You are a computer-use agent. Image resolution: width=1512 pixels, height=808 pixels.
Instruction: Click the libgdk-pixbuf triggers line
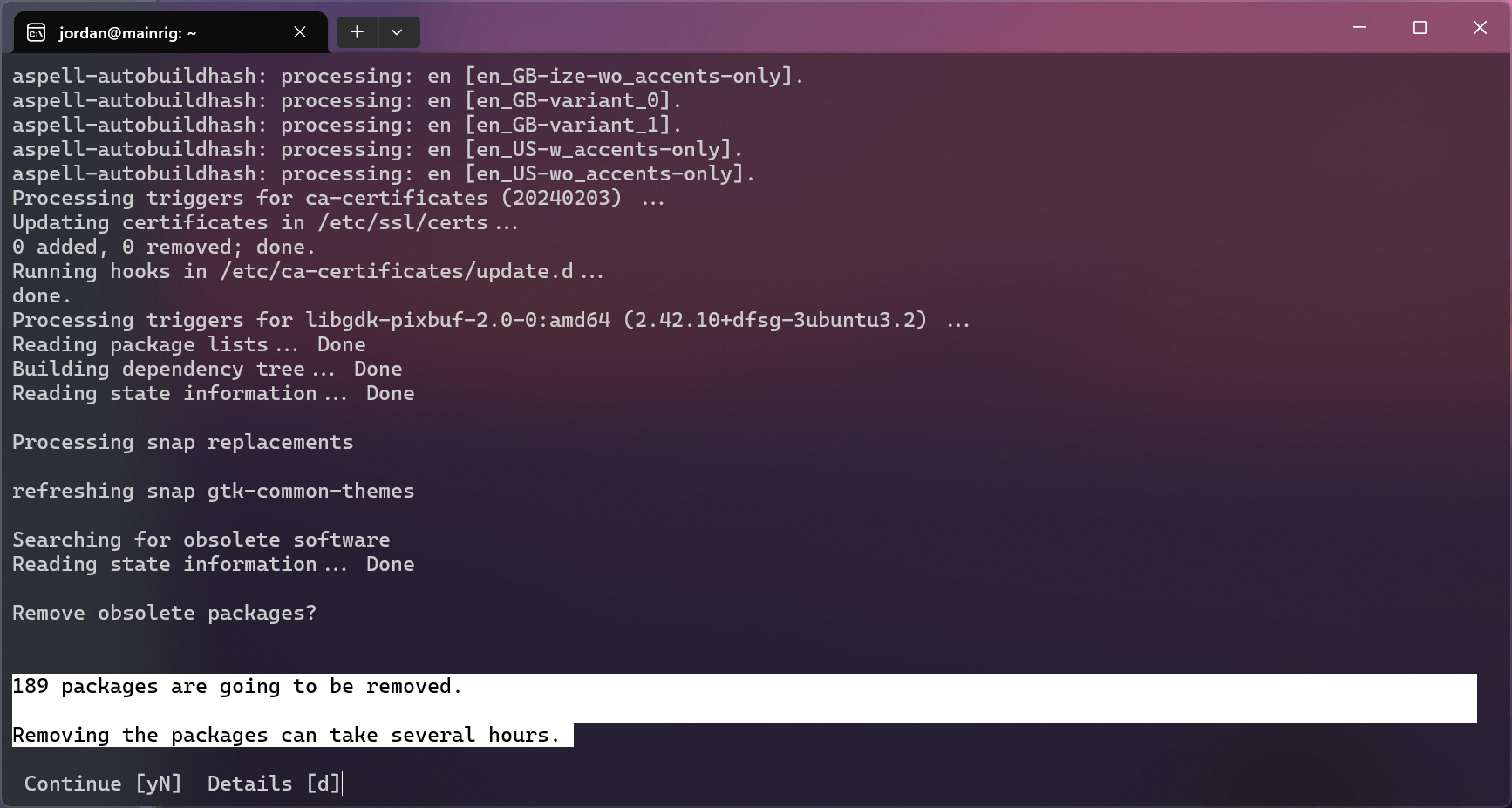491,320
